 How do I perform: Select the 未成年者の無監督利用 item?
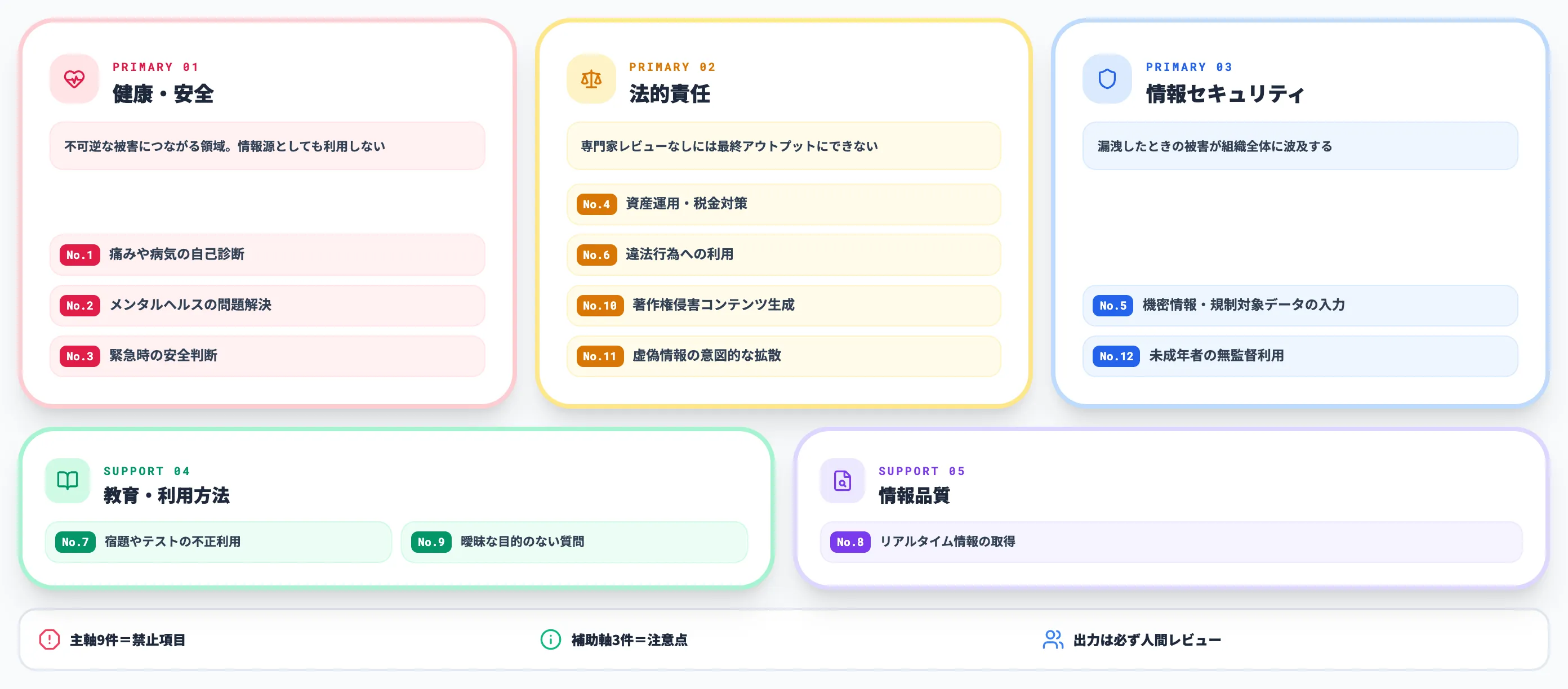(x=1300, y=356)
